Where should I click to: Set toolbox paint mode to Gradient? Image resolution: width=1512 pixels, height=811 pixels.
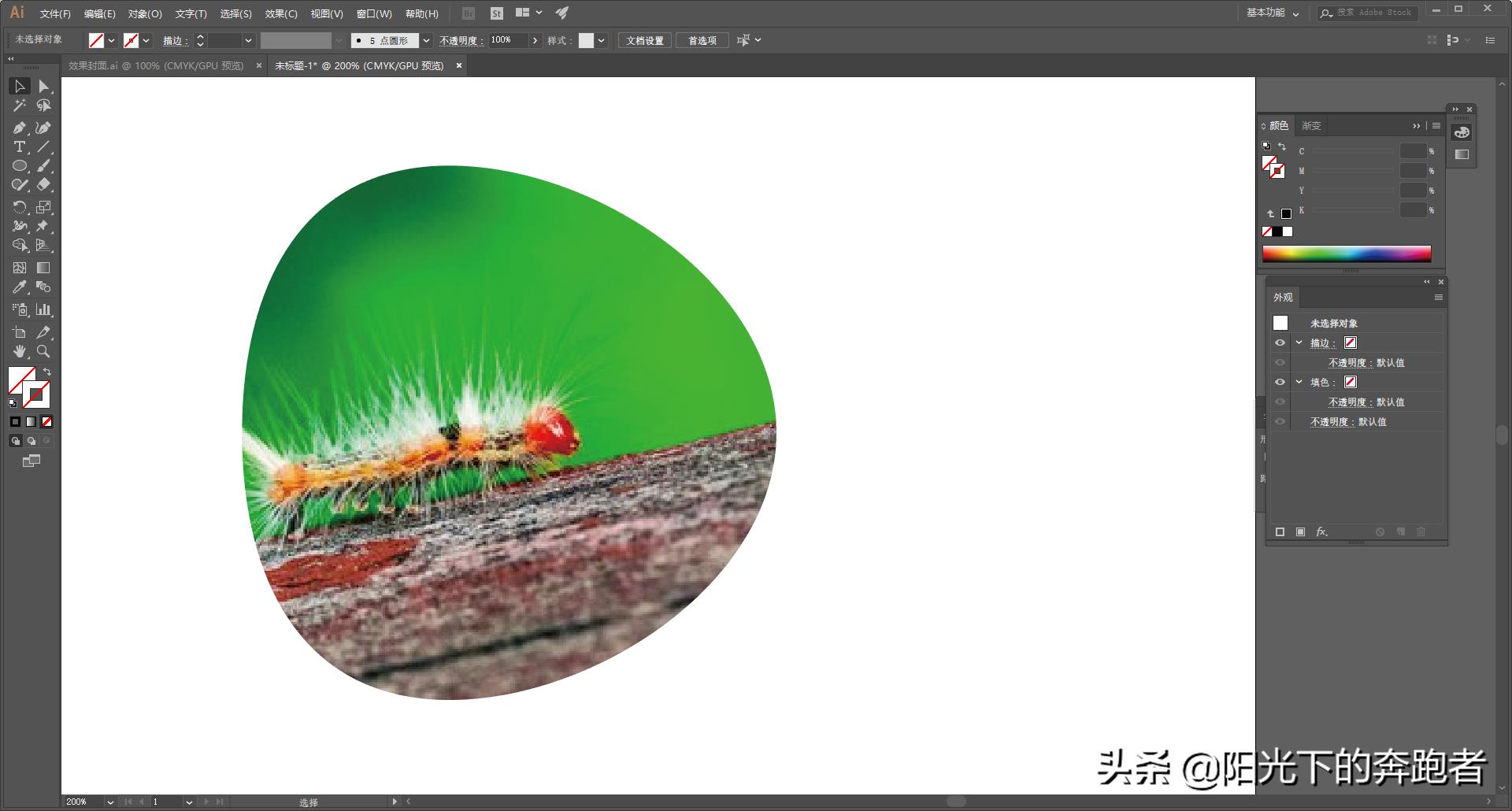coord(31,422)
